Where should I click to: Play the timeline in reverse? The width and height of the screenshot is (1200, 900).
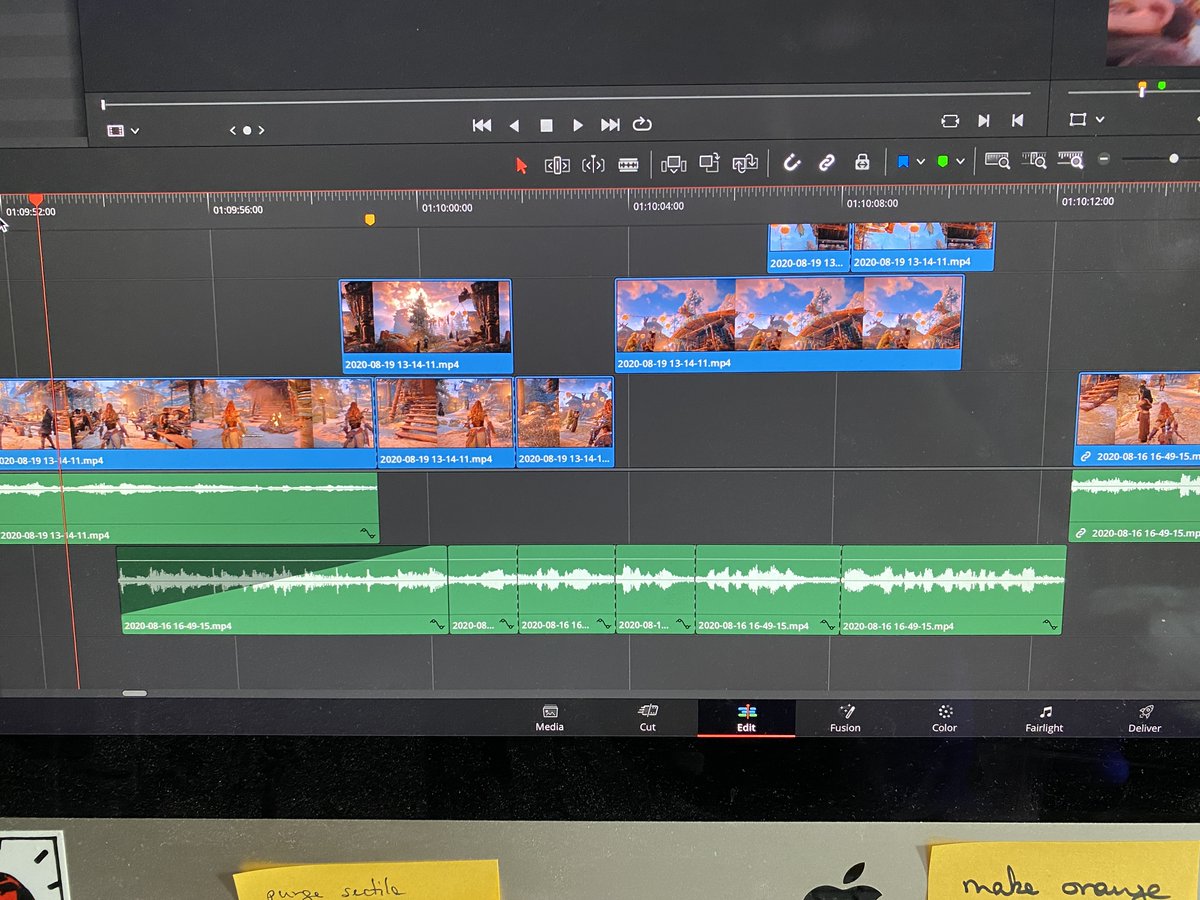[x=514, y=125]
